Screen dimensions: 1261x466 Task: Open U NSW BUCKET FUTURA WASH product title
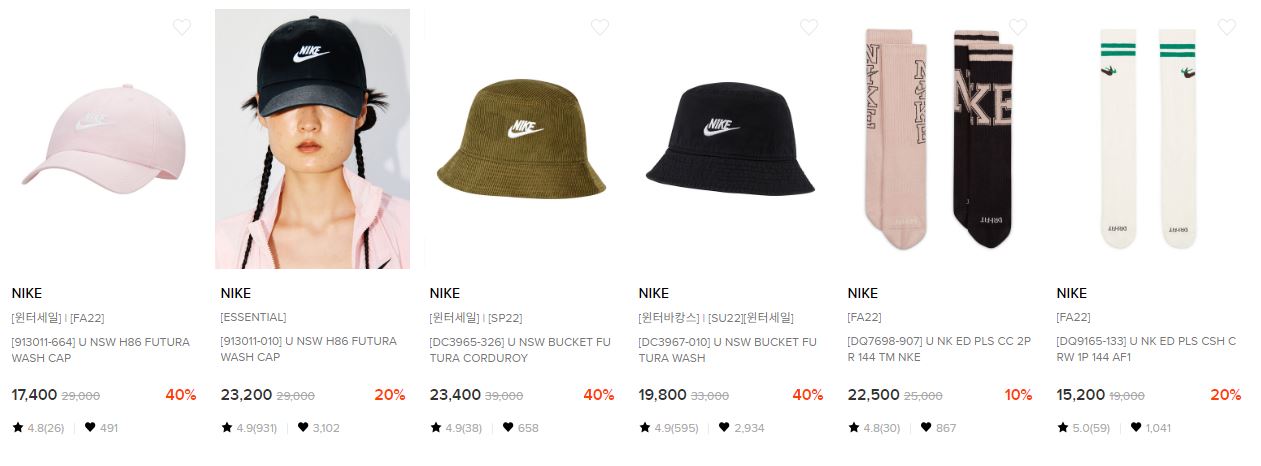click(x=726, y=349)
